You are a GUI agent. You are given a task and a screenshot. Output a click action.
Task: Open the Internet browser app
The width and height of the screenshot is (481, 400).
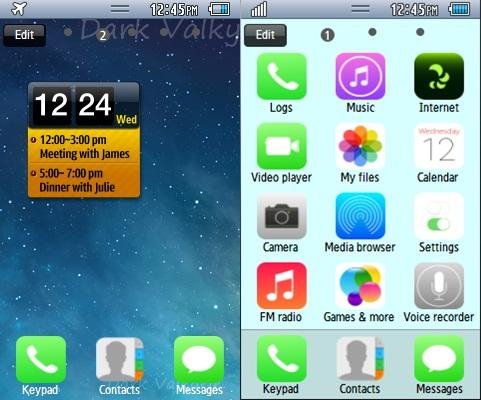click(439, 76)
